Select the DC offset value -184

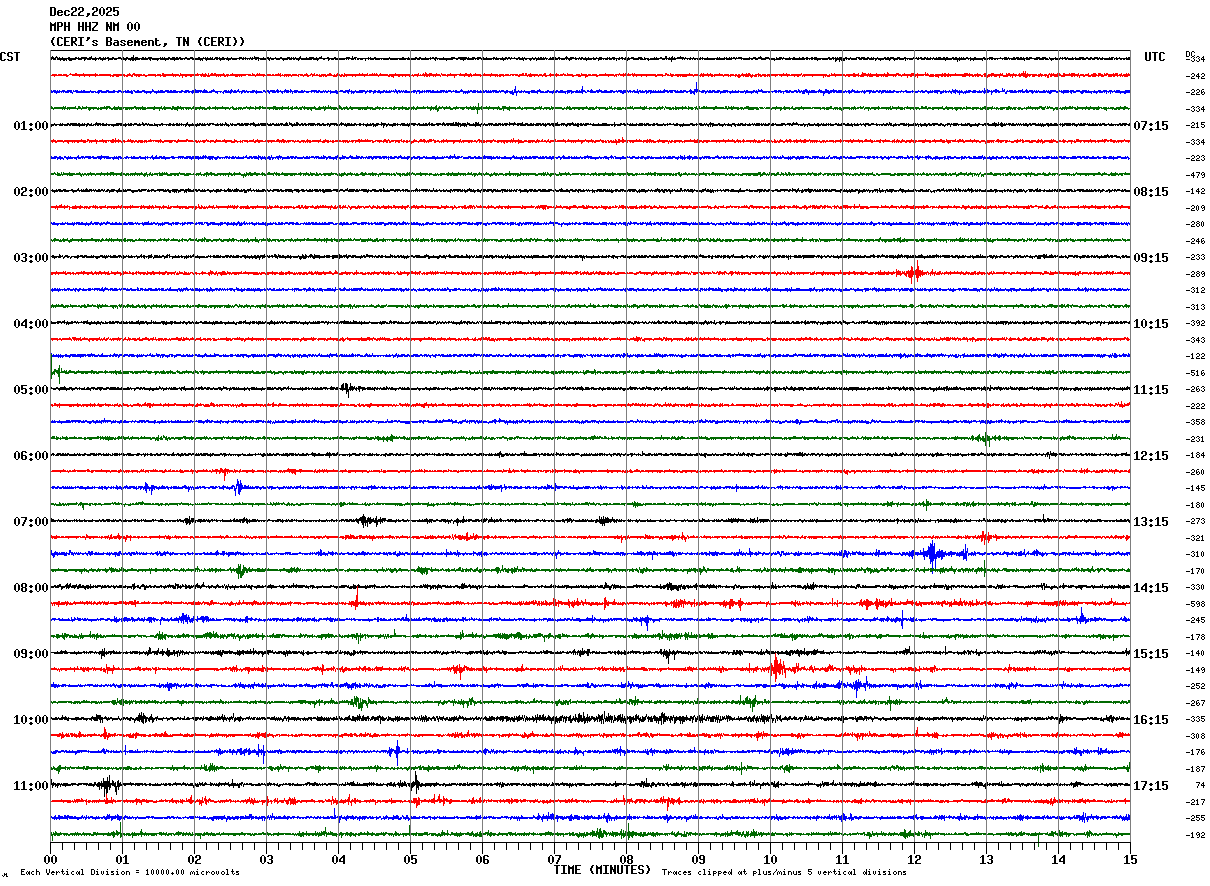coord(1195,456)
